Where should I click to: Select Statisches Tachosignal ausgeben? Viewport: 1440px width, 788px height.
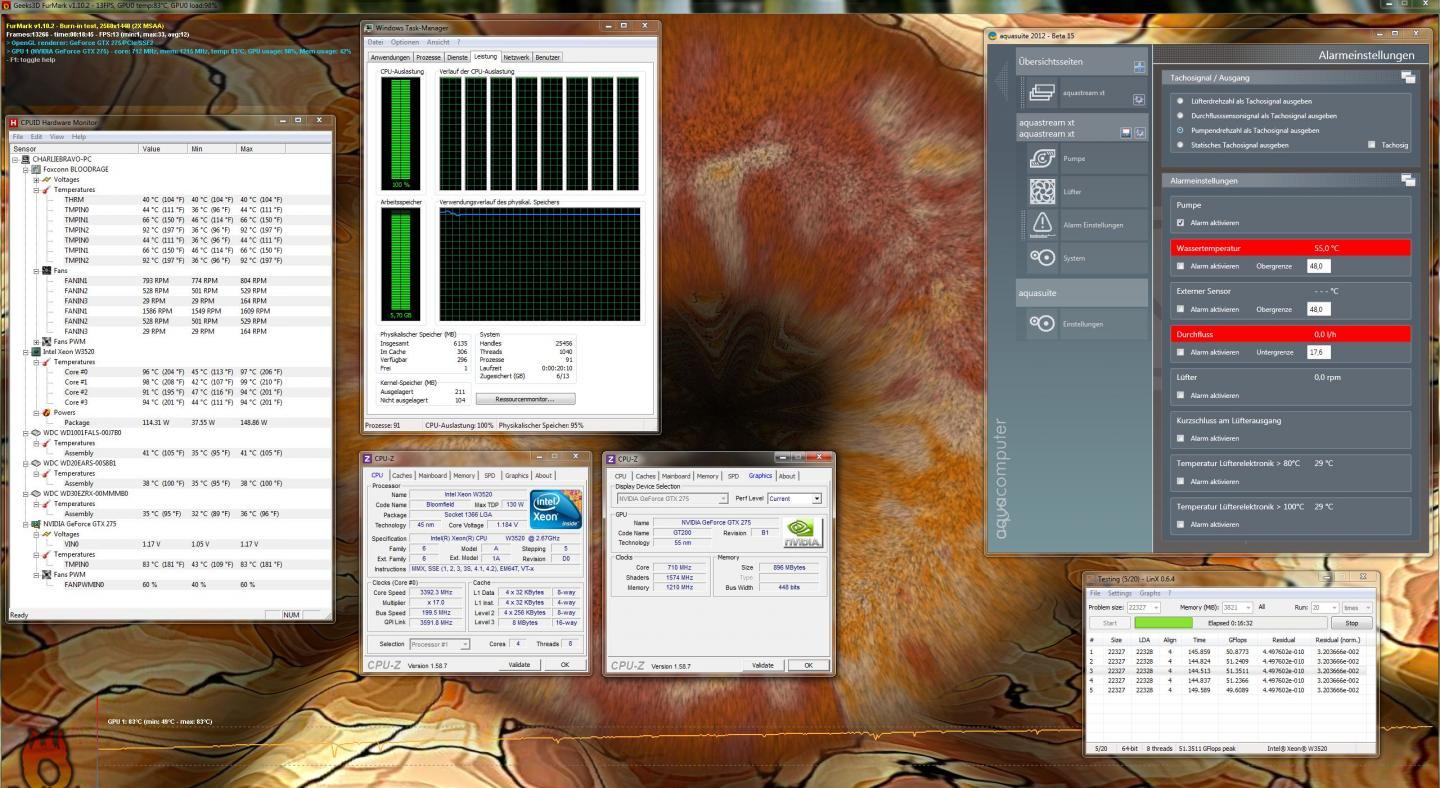pos(1180,145)
